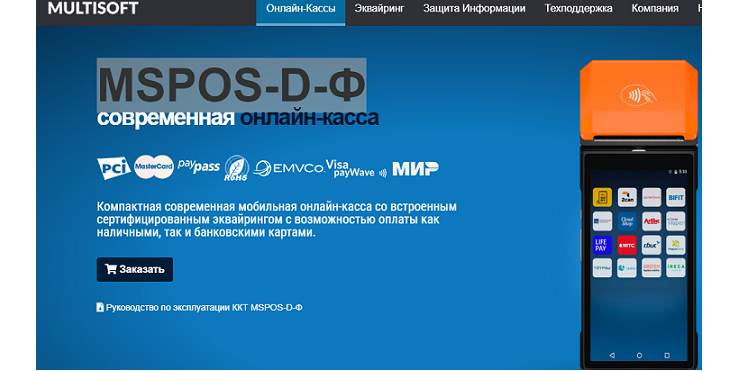Click the orange MSPOS device image
739x371 pixels.
[639, 214]
